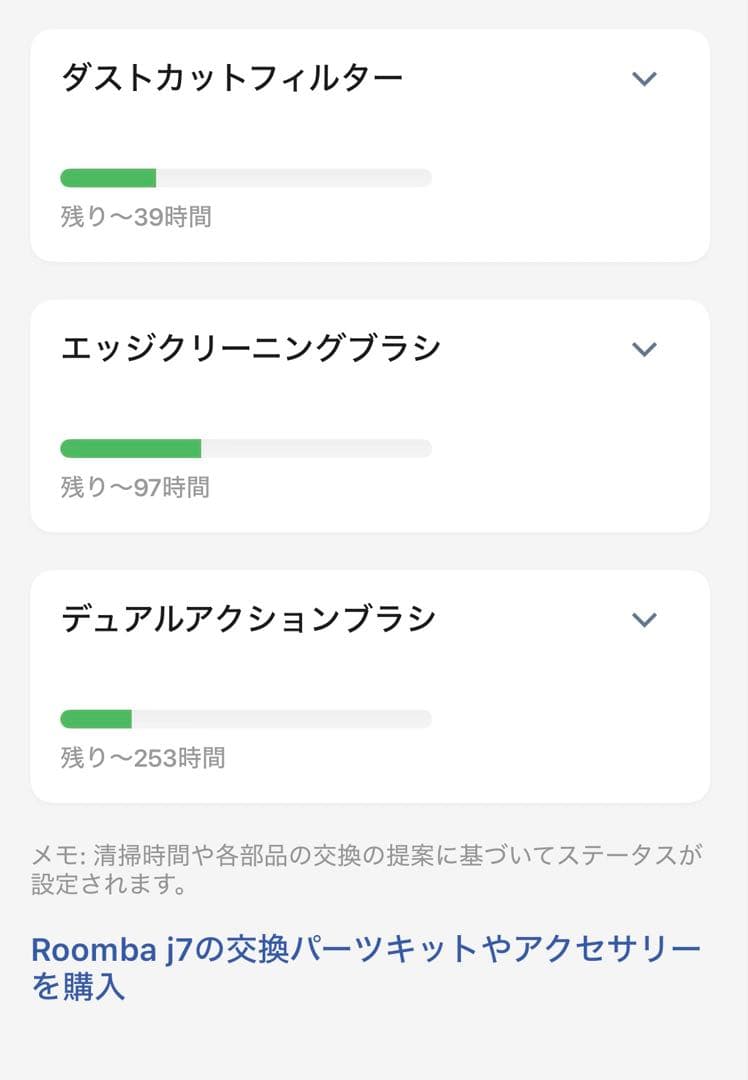This screenshot has height=1080, width=748.
Task: Tap the 設定されます note text
Action: click(108, 886)
